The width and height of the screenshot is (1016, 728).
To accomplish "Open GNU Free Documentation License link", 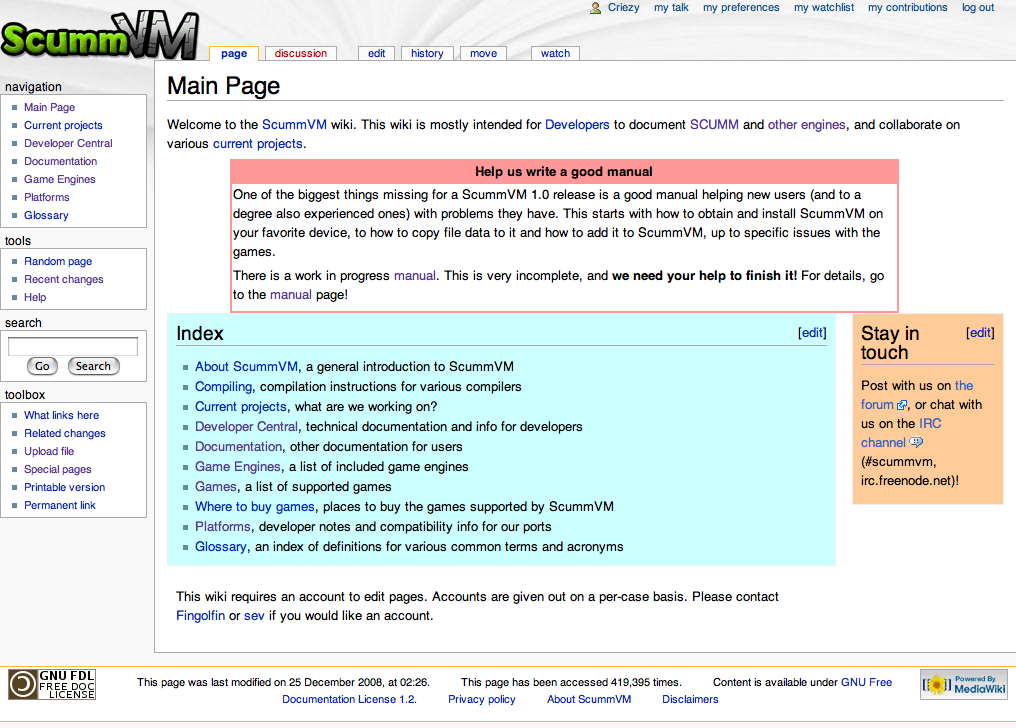I will [x=866, y=683].
